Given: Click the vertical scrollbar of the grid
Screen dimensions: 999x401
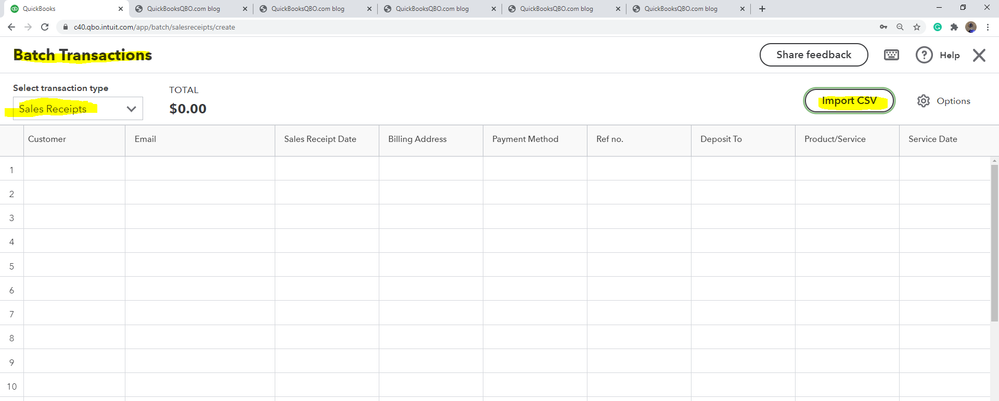Looking at the screenshot, I should coord(995,242).
